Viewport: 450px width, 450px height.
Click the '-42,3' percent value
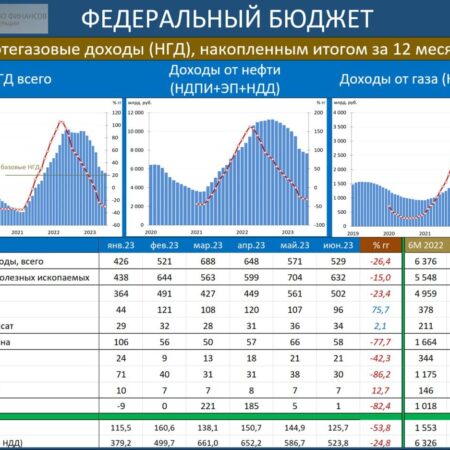click(380, 358)
